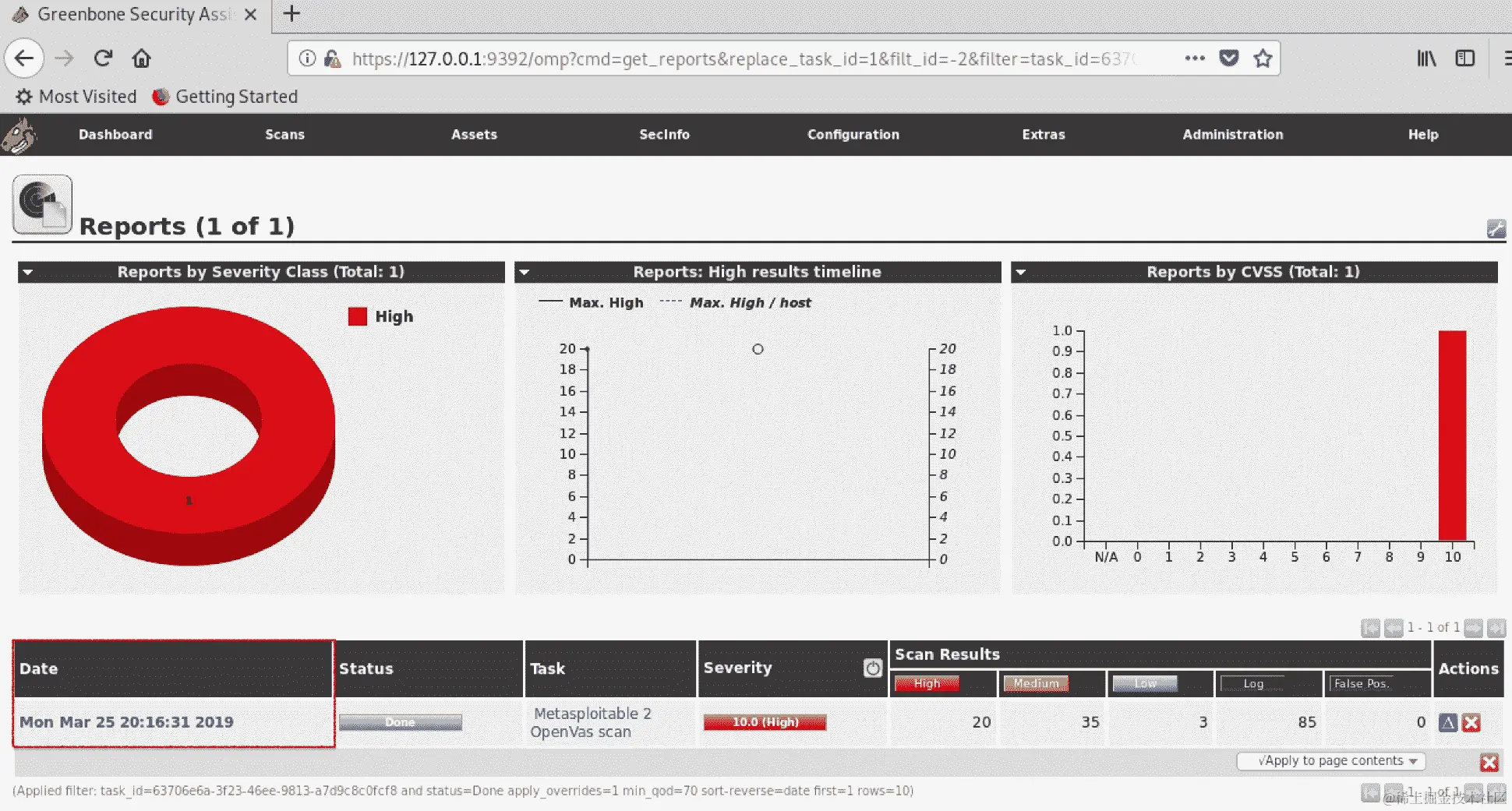Image resolution: width=1512 pixels, height=811 pixels.
Task: Click the Greenbone wolf logo
Action: (19, 136)
